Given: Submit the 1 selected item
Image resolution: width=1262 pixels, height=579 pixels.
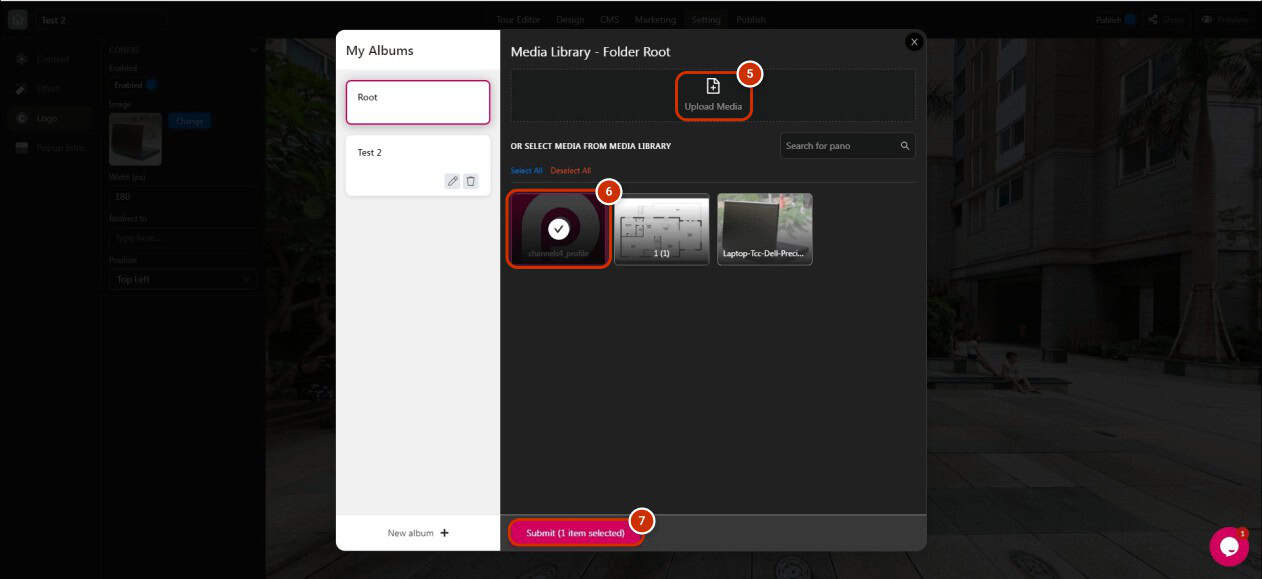Looking at the screenshot, I should tap(575, 533).
